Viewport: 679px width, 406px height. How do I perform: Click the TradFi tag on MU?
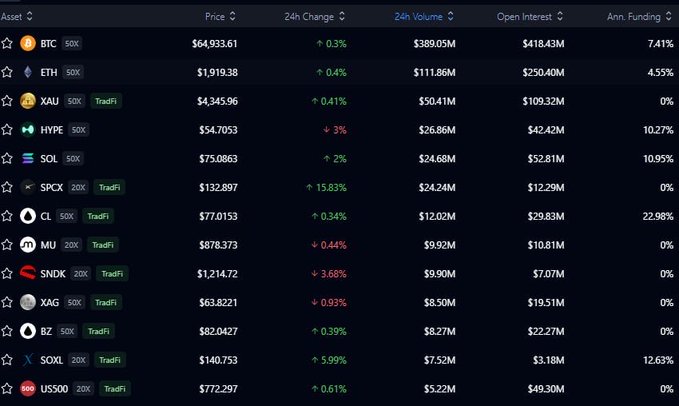(x=103, y=245)
